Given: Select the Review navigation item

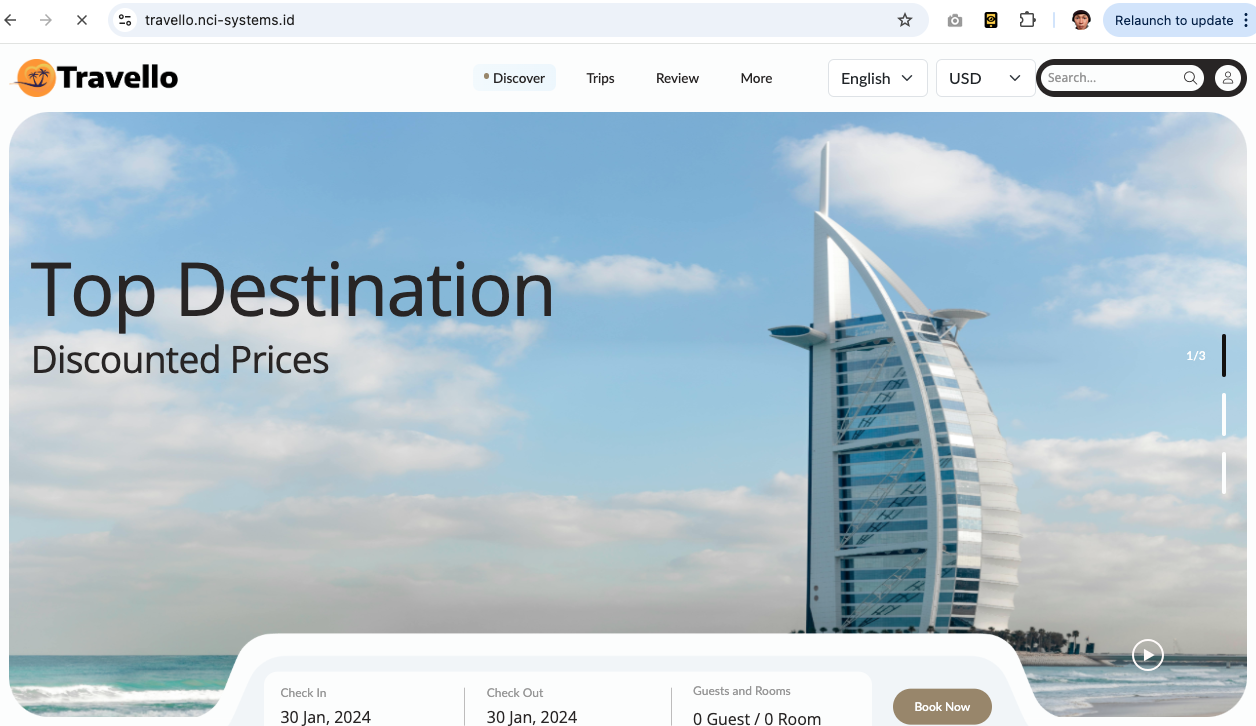Looking at the screenshot, I should [x=677, y=78].
